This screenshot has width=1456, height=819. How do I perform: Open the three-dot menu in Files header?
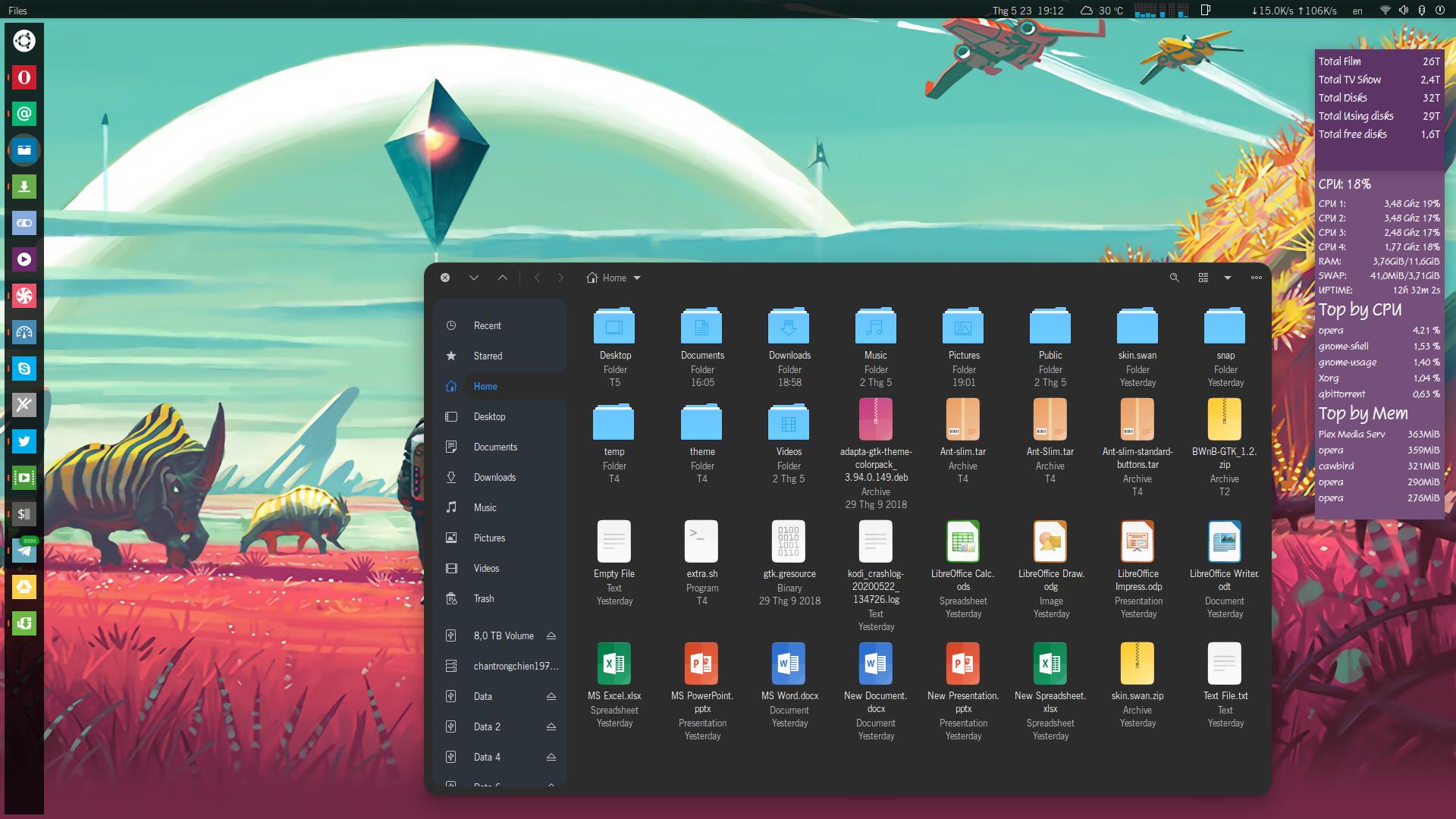[x=1257, y=278]
